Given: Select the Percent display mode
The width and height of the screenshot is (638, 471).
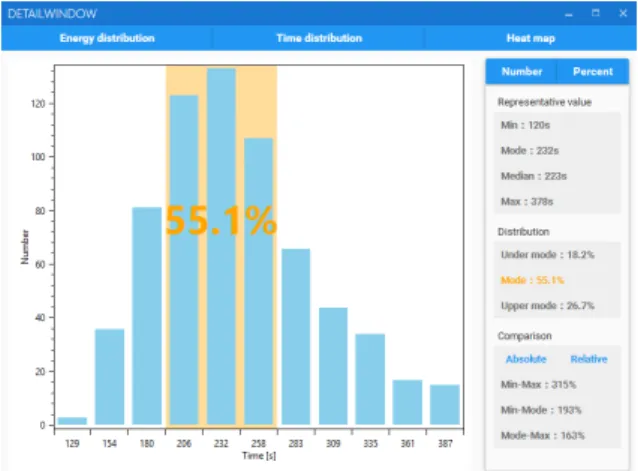Looking at the screenshot, I should (592, 72).
